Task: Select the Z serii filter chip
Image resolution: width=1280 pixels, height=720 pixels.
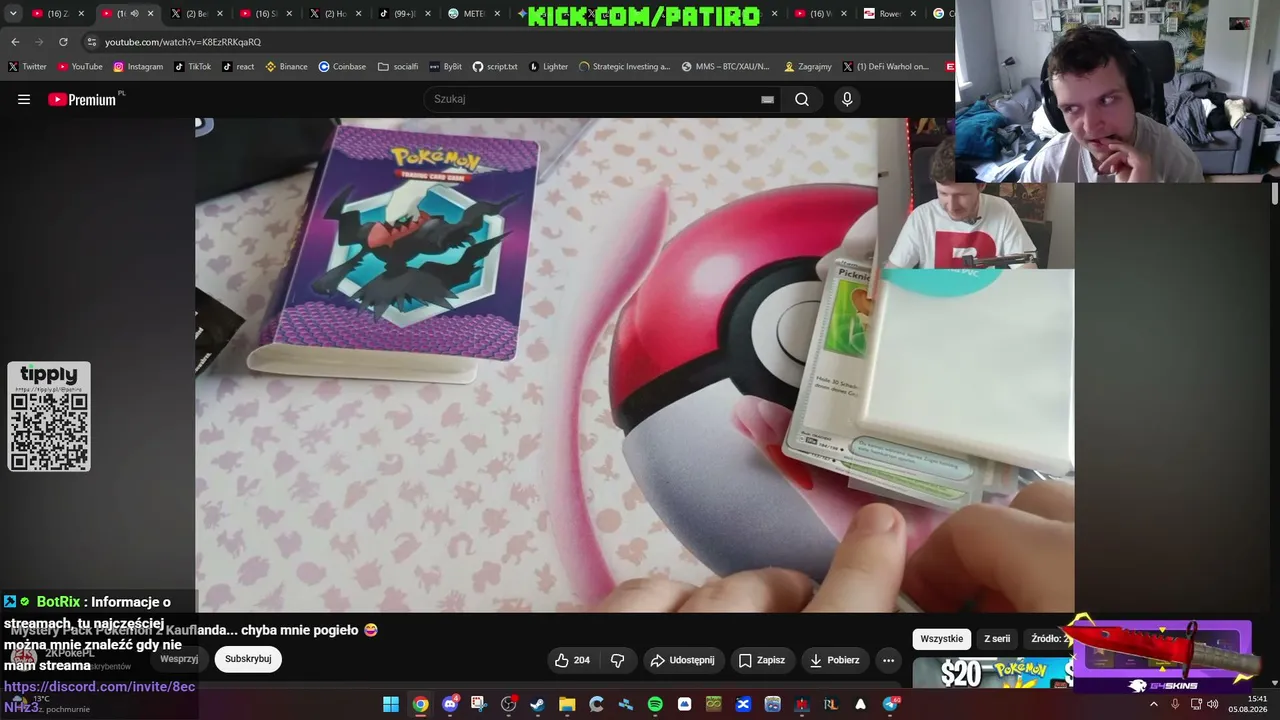Action: click(997, 639)
